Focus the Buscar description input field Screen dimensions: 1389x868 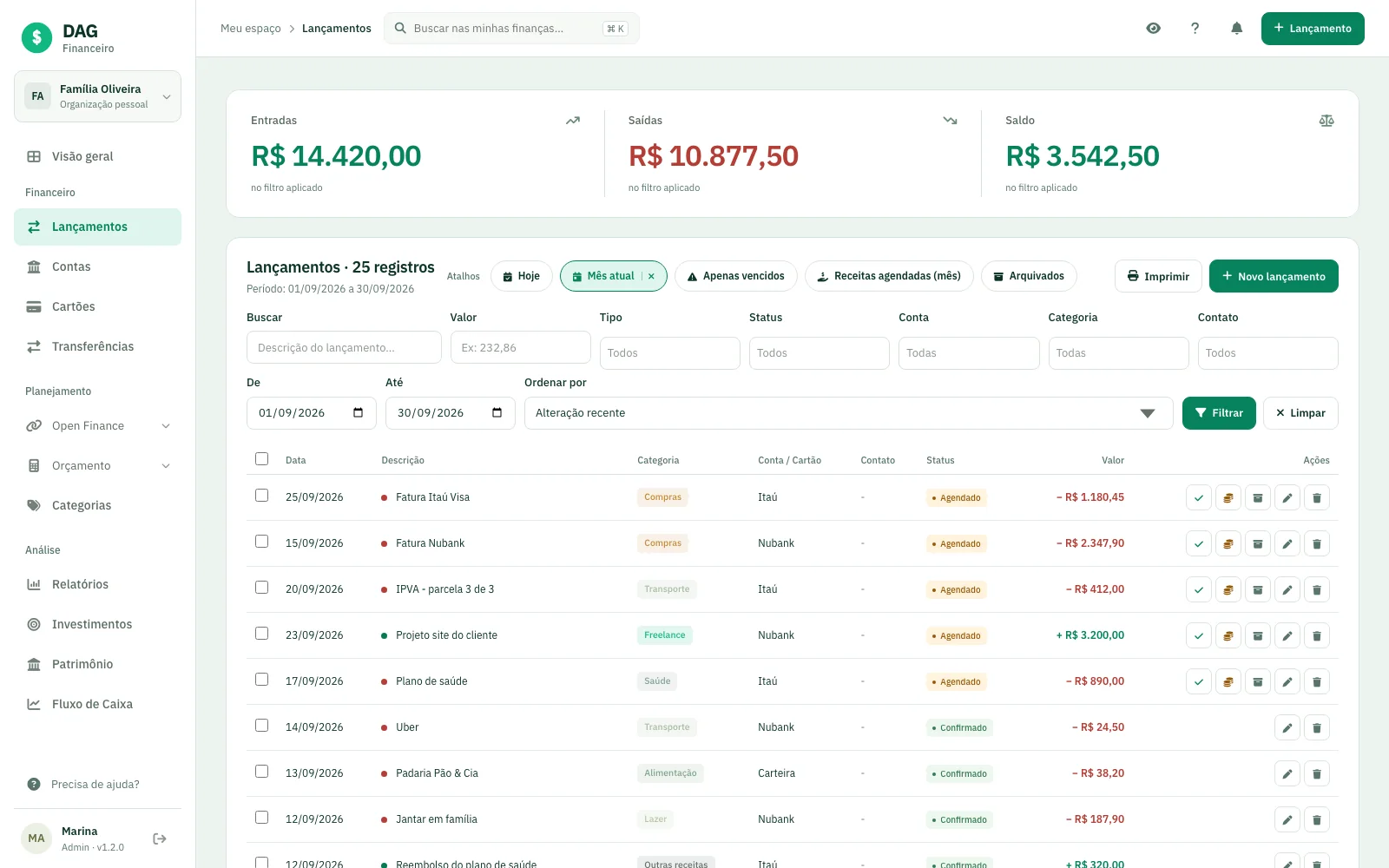(344, 347)
